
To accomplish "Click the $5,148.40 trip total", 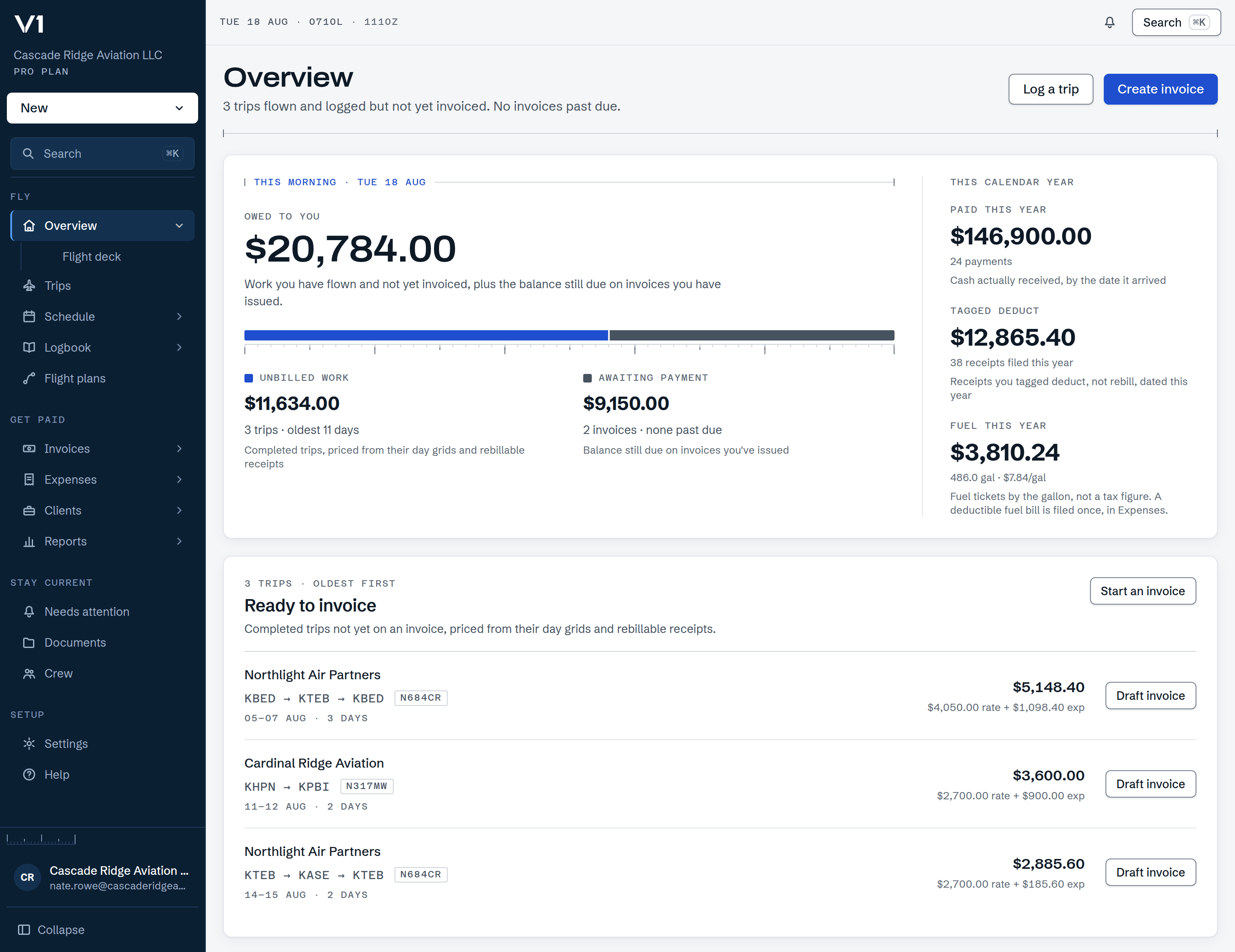I will click(x=1048, y=687).
